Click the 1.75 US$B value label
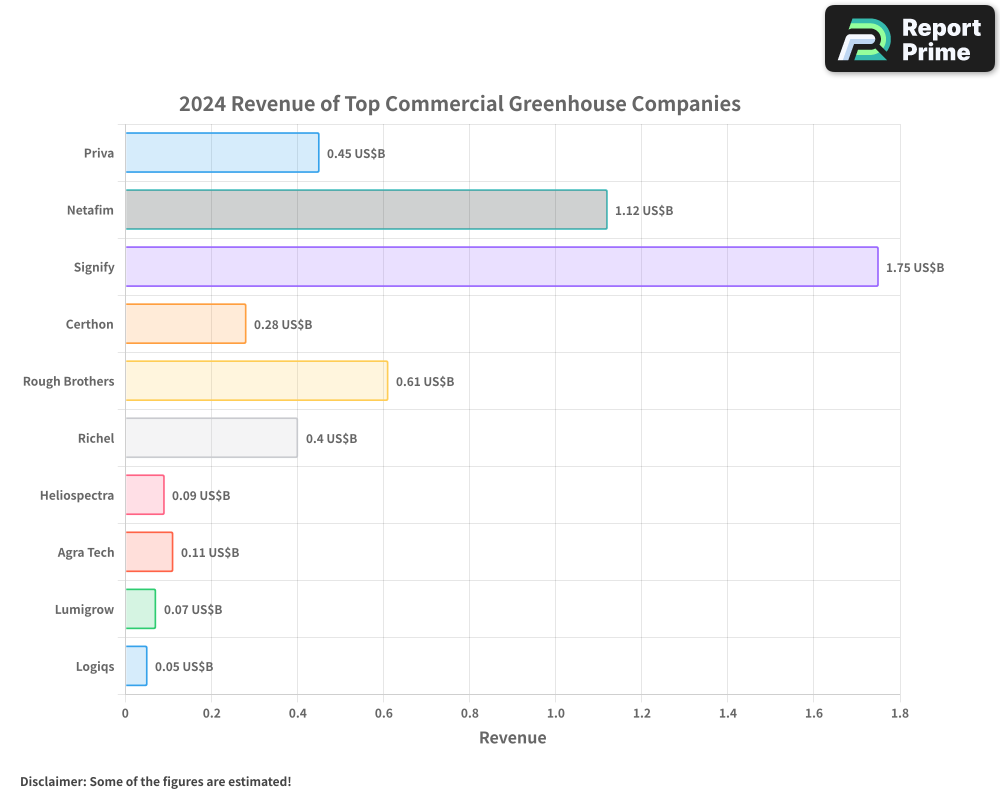 pos(915,267)
